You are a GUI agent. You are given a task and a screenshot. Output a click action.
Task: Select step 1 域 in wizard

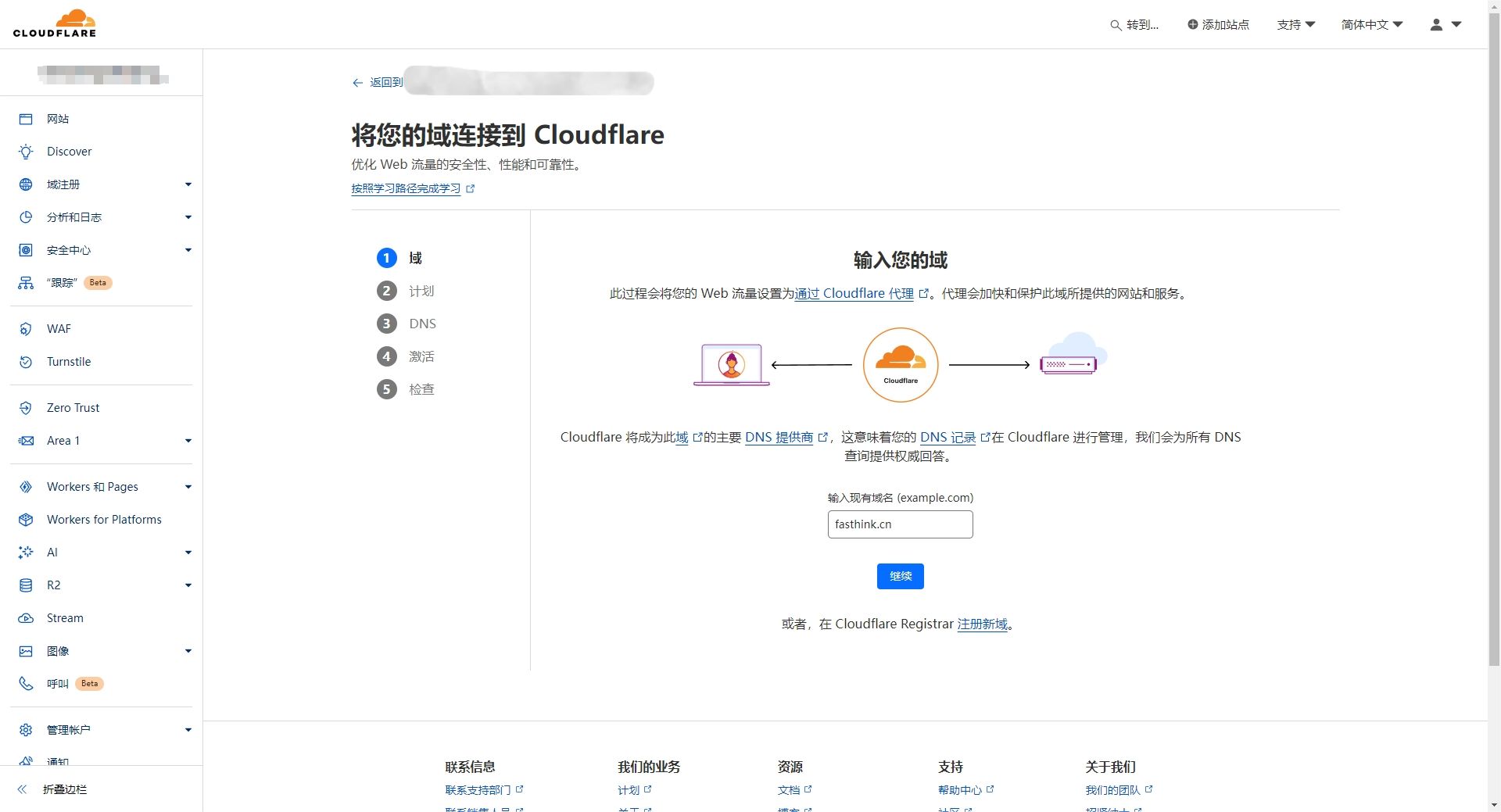pos(399,258)
